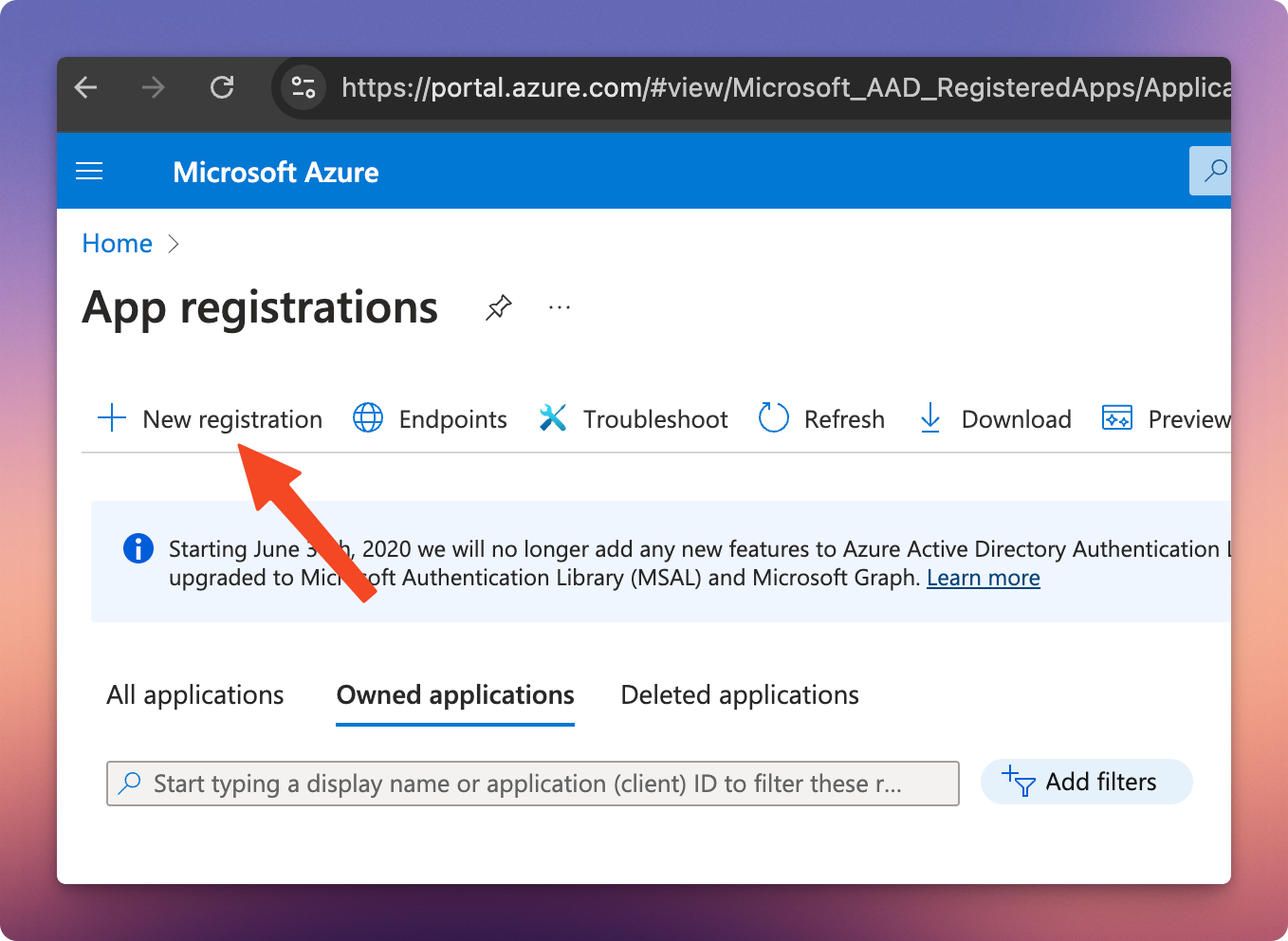Click the Refresh icon on toolbar

point(773,418)
